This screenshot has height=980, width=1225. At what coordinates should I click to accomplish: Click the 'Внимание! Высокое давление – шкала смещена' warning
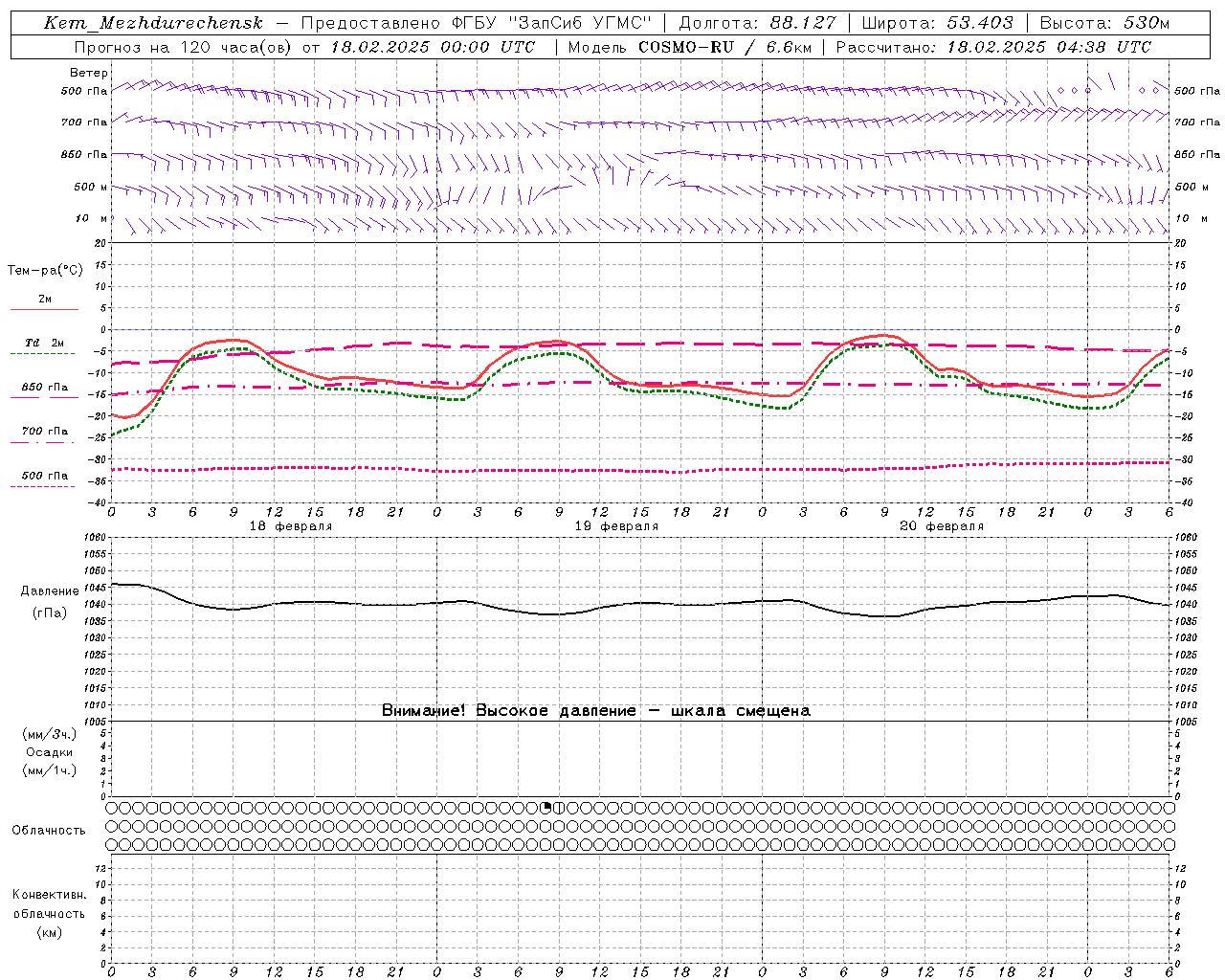pyautogui.click(x=596, y=710)
